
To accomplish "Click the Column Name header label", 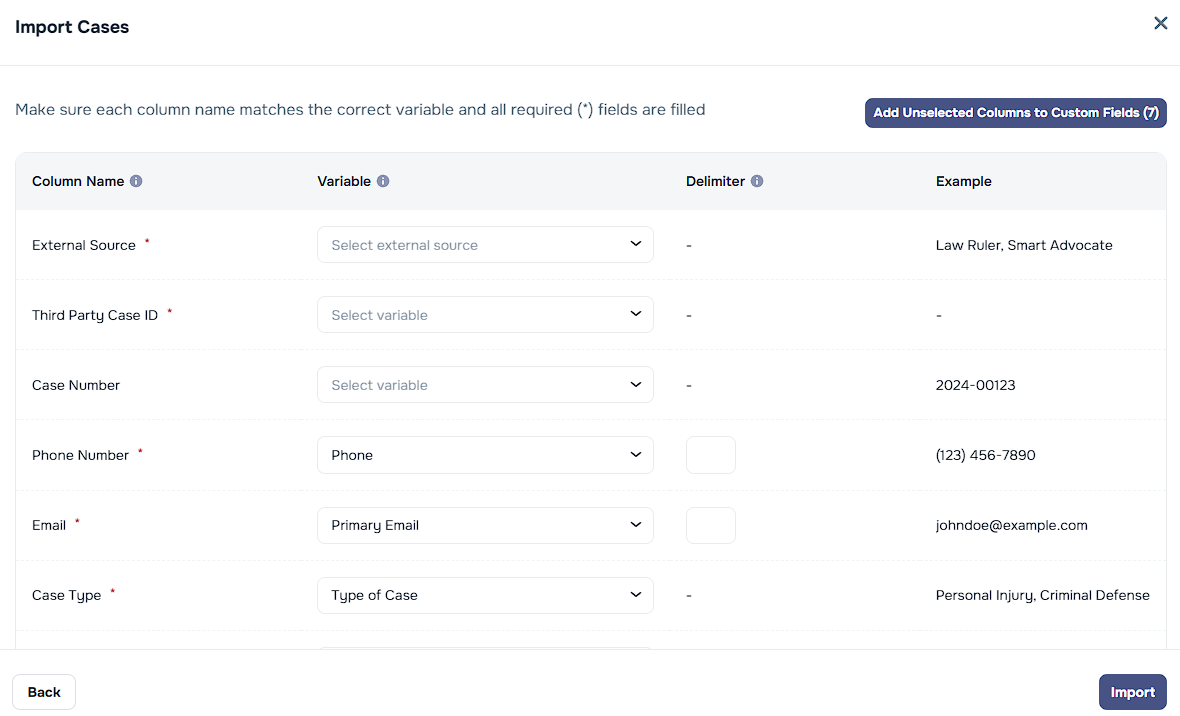I will [x=78, y=182].
